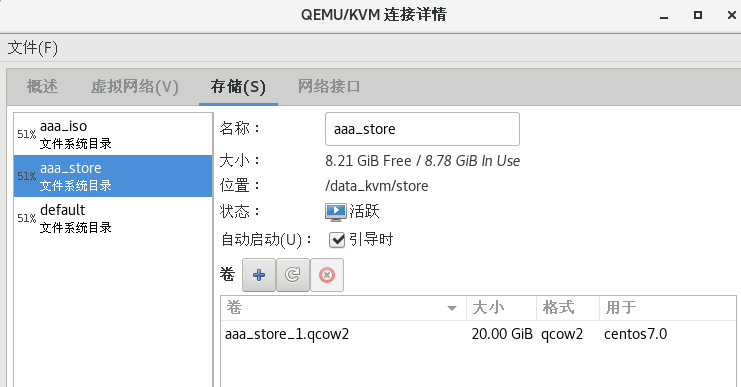Image resolution: width=741 pixels, height=387 pixels.
Task: Add a new volume with the plus icon
Action: pos(259,275)
